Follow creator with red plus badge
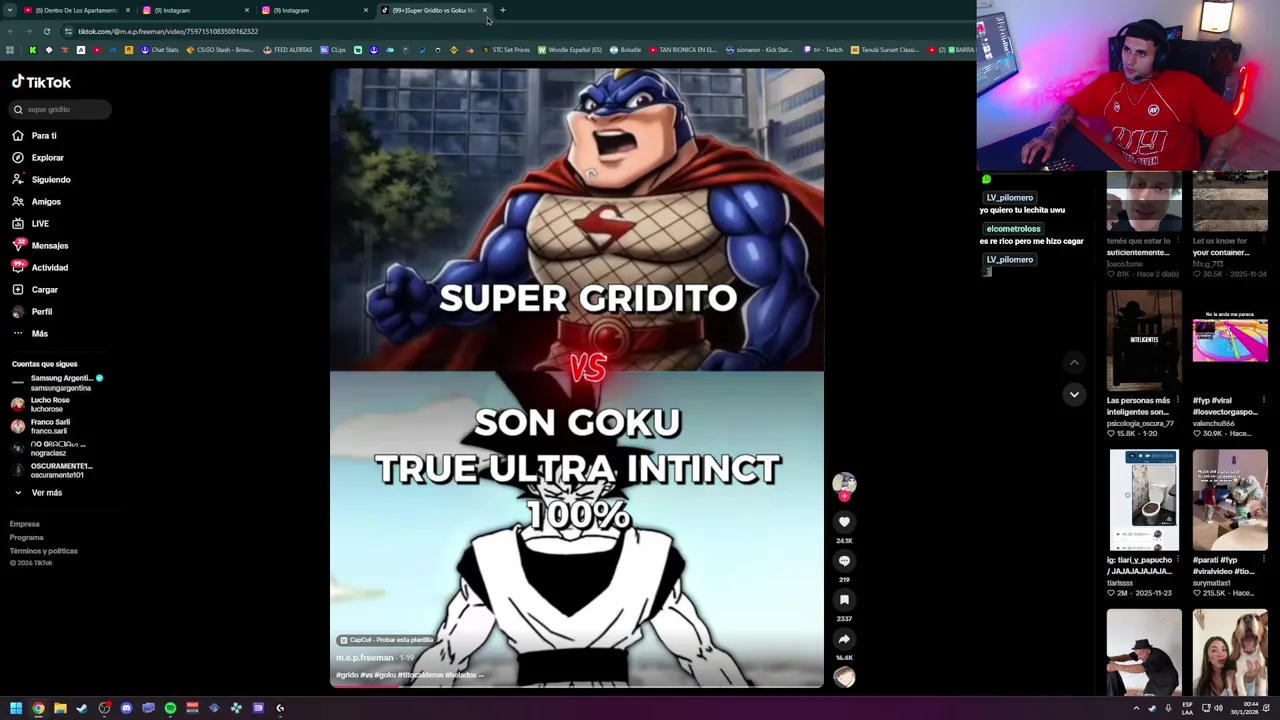The image size is (1280, 720). pos(844,496)
